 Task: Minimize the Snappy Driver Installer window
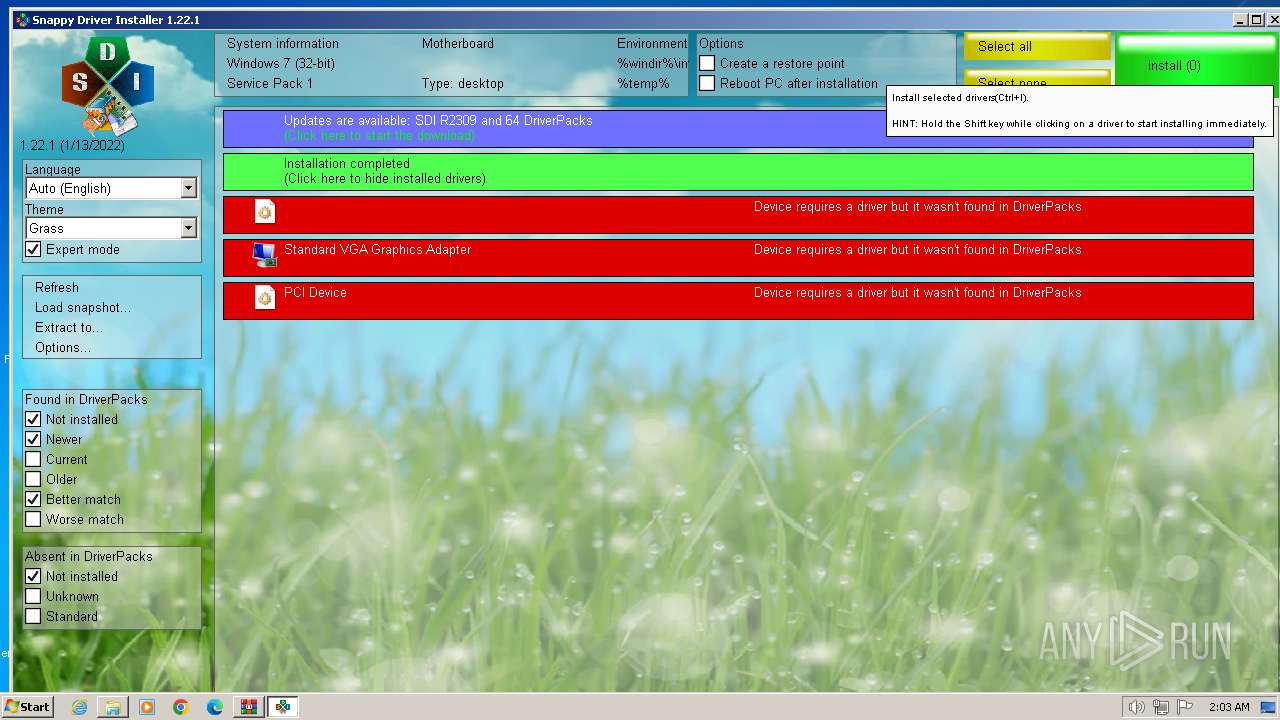click(x=1240, y=20)
